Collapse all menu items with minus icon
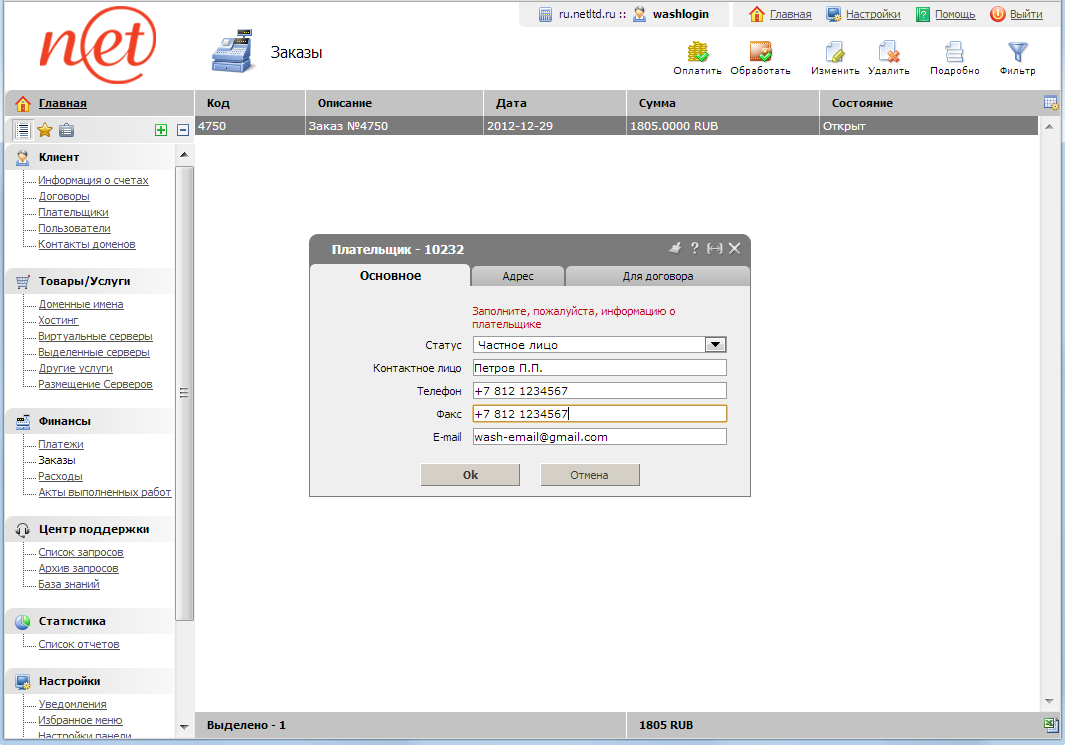Viewport: 1065px width, 745px height. (x=183, y=130)
